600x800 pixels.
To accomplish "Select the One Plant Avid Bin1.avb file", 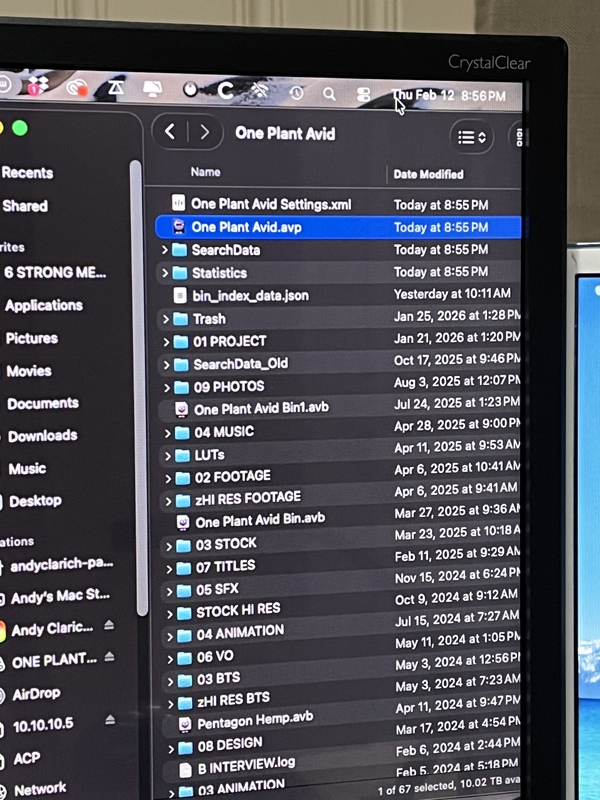I will [x=260, y=409].
